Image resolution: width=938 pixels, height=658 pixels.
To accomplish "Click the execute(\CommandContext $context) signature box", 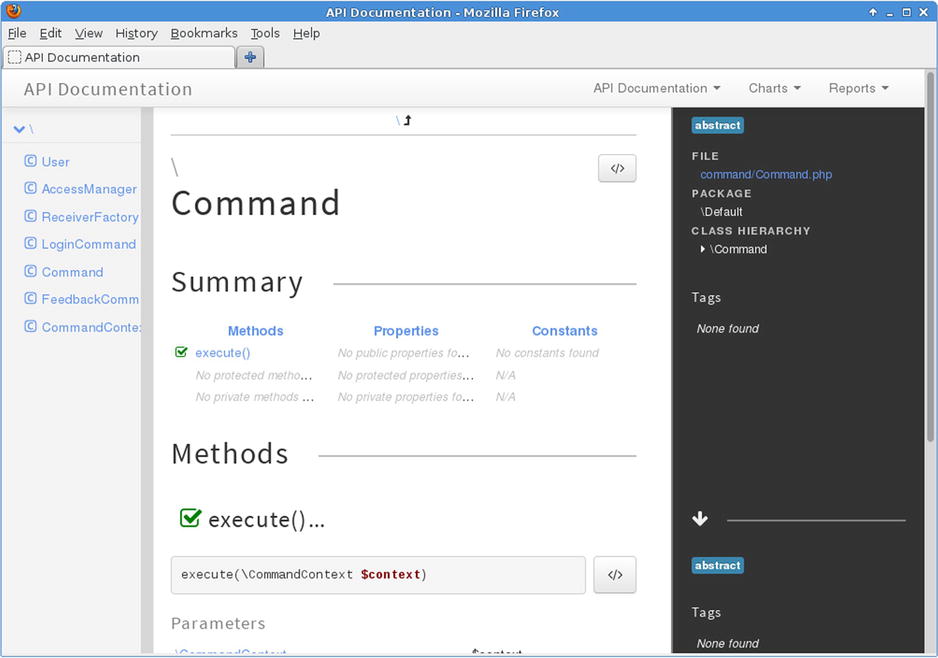I will point(378,575).
